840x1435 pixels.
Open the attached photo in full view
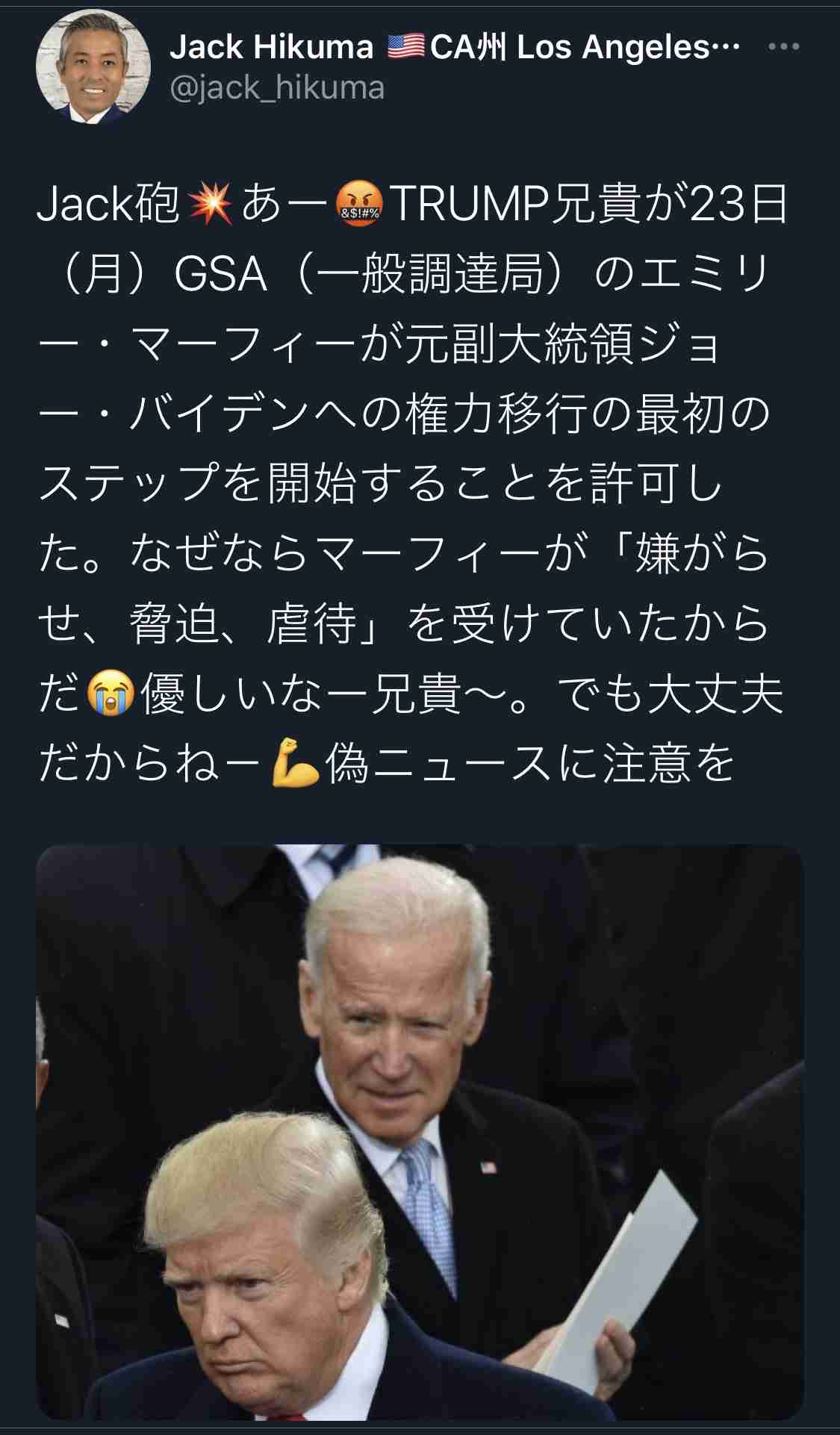tap(420, 1132)
